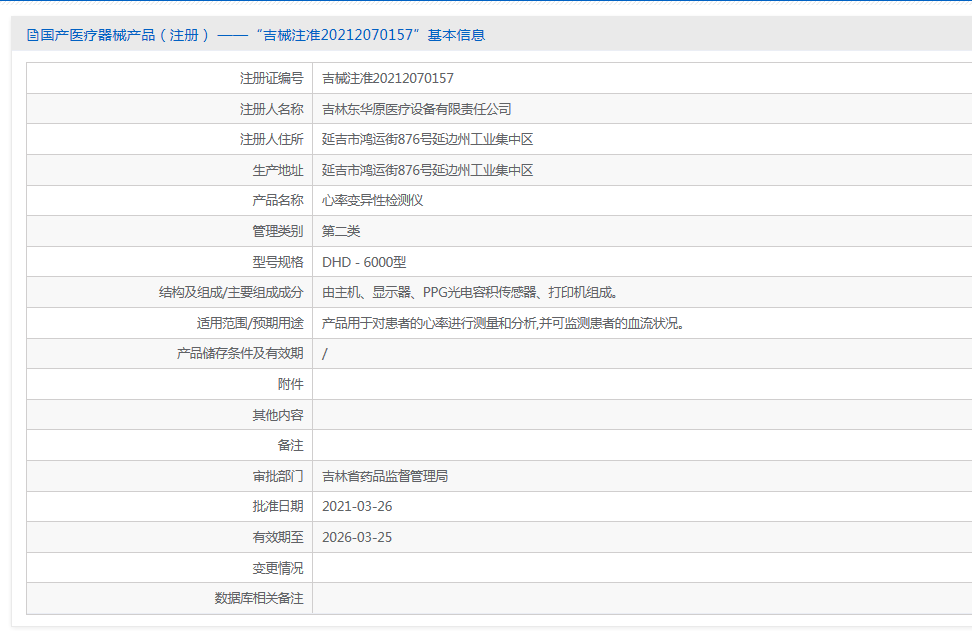
Task: Click the 生产地址 row value
Action: (430, 169)
